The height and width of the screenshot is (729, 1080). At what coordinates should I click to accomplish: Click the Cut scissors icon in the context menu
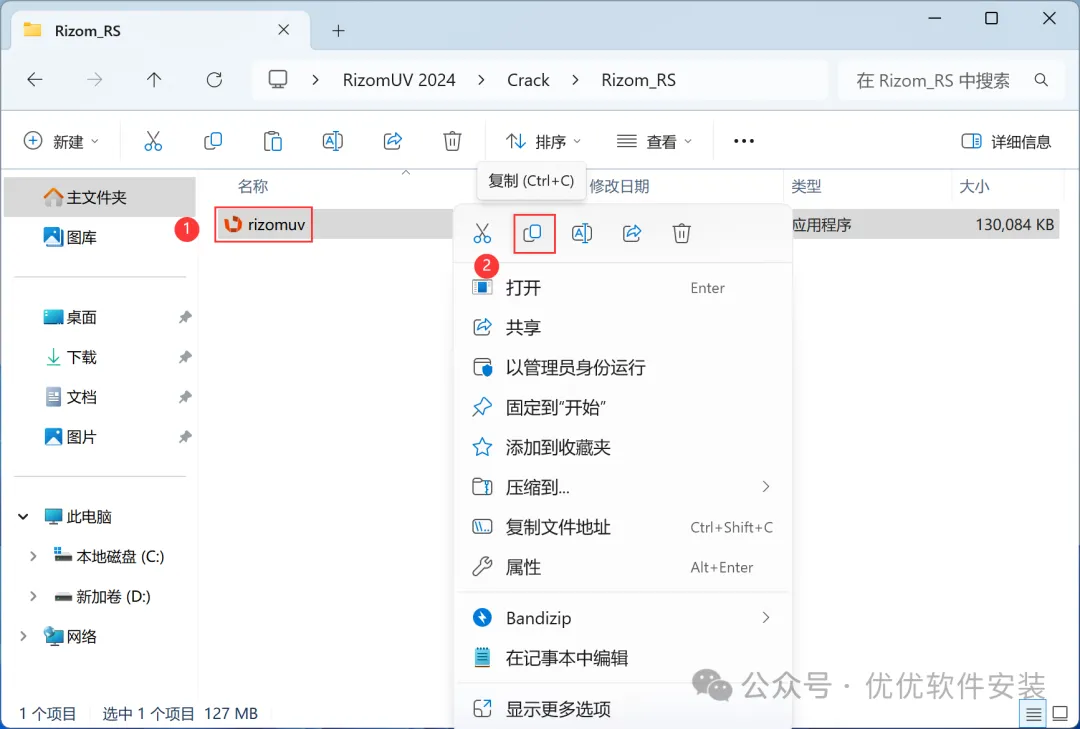tap(482, 234)
